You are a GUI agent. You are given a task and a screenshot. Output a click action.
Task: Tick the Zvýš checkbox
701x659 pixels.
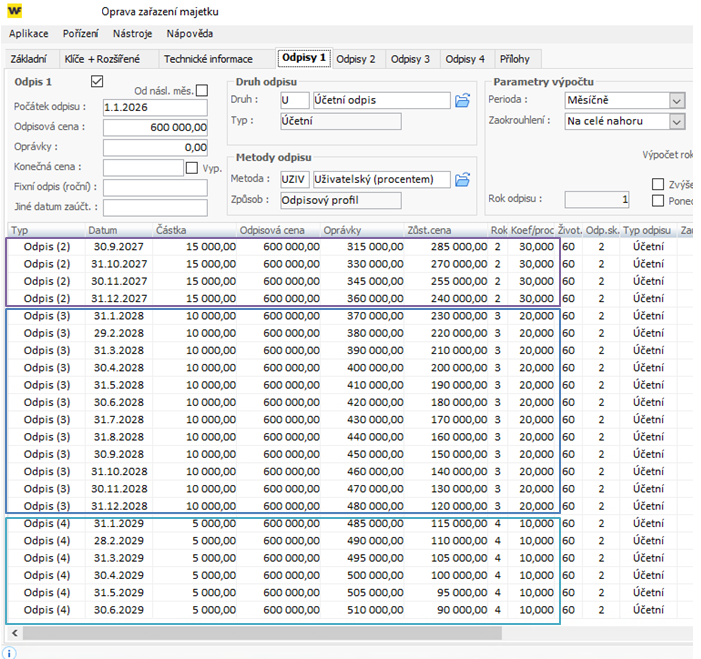658,184
